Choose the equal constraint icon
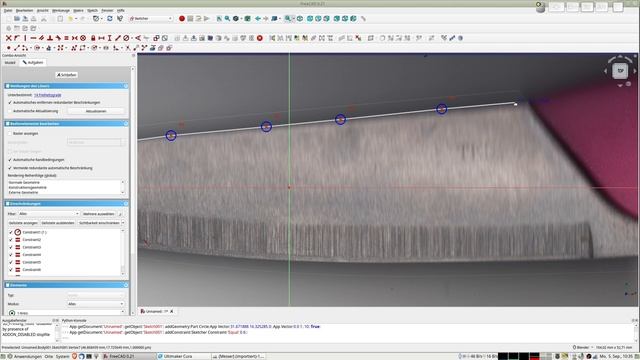Screen dimensions: 640x360 pos(67,38)
